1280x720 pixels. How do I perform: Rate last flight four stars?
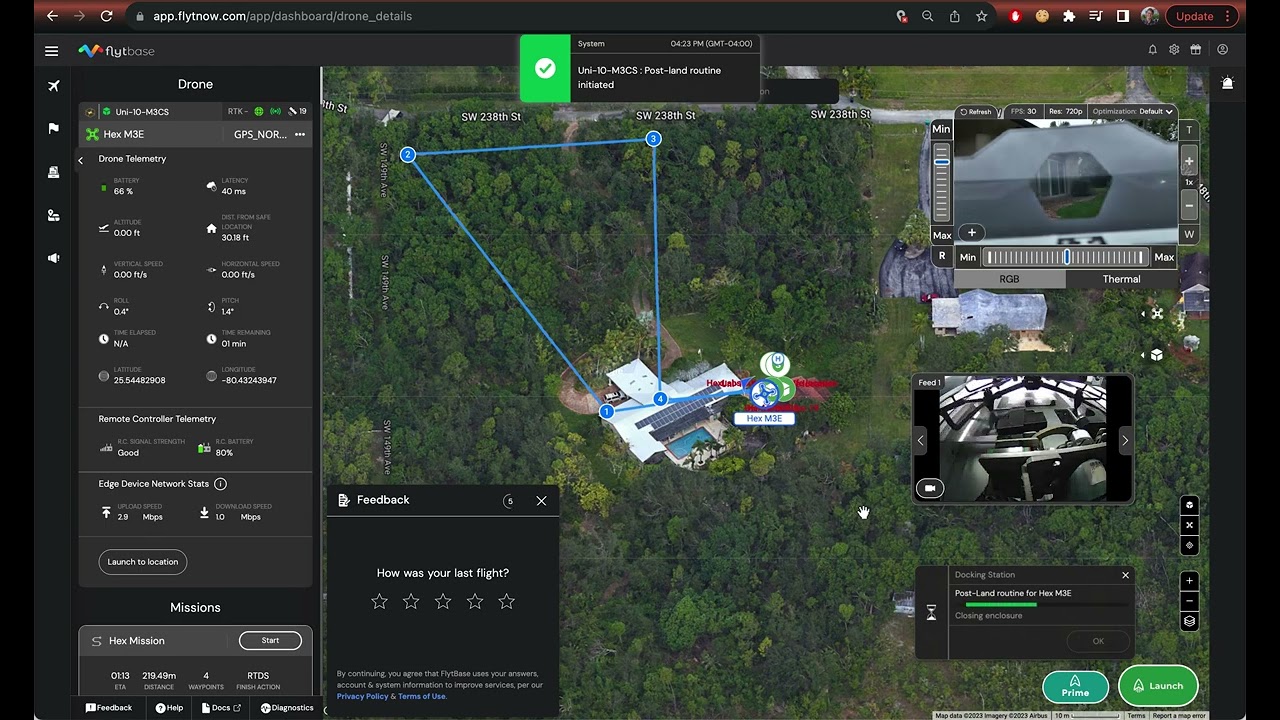click(475, 601)
